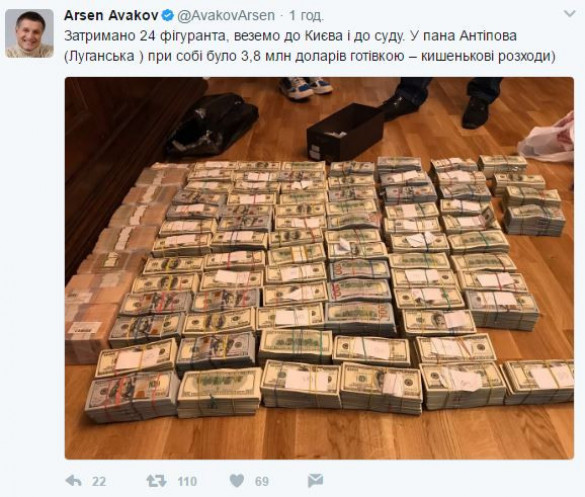Open the Arsen Avakov name link
The width and height of the screenshot is (585, 497).
click(111, 15)
